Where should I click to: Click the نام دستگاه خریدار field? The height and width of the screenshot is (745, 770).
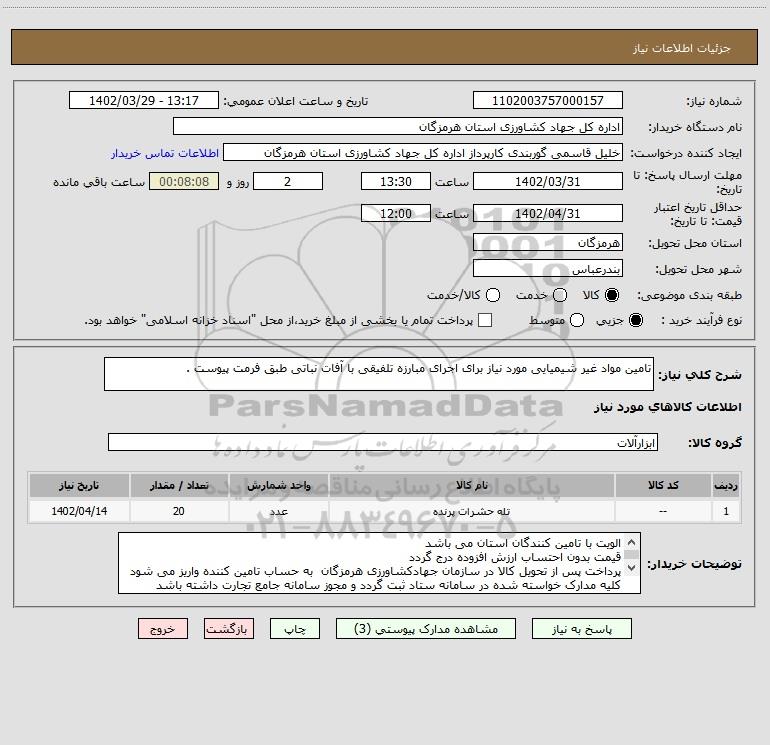pos(398,127)
